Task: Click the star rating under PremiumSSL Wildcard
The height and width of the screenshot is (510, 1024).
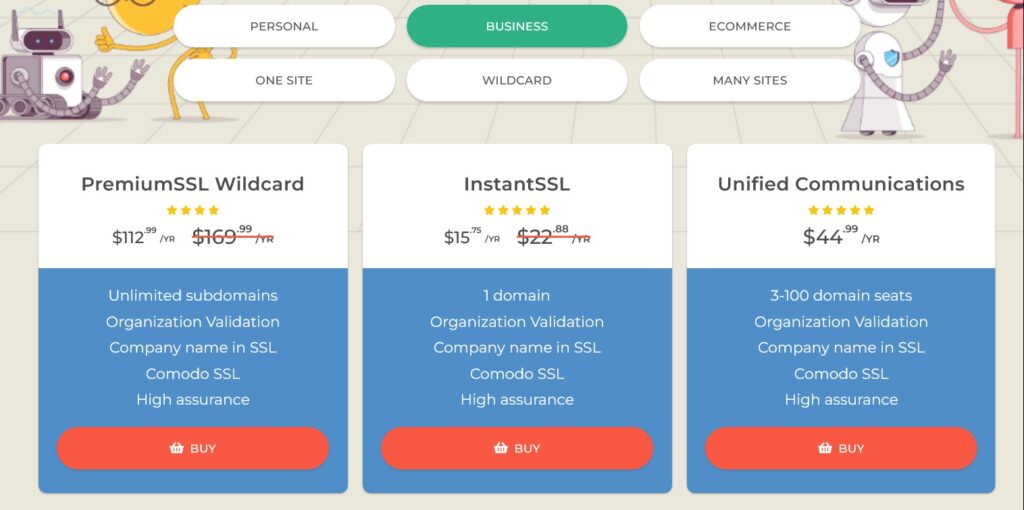Action: pos(193,210)
